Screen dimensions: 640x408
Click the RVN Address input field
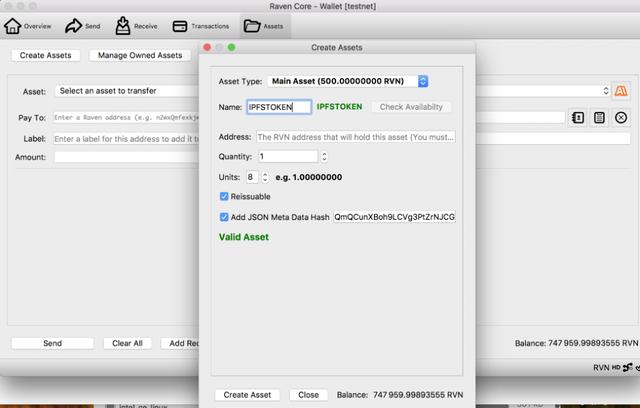pos(356,137)
